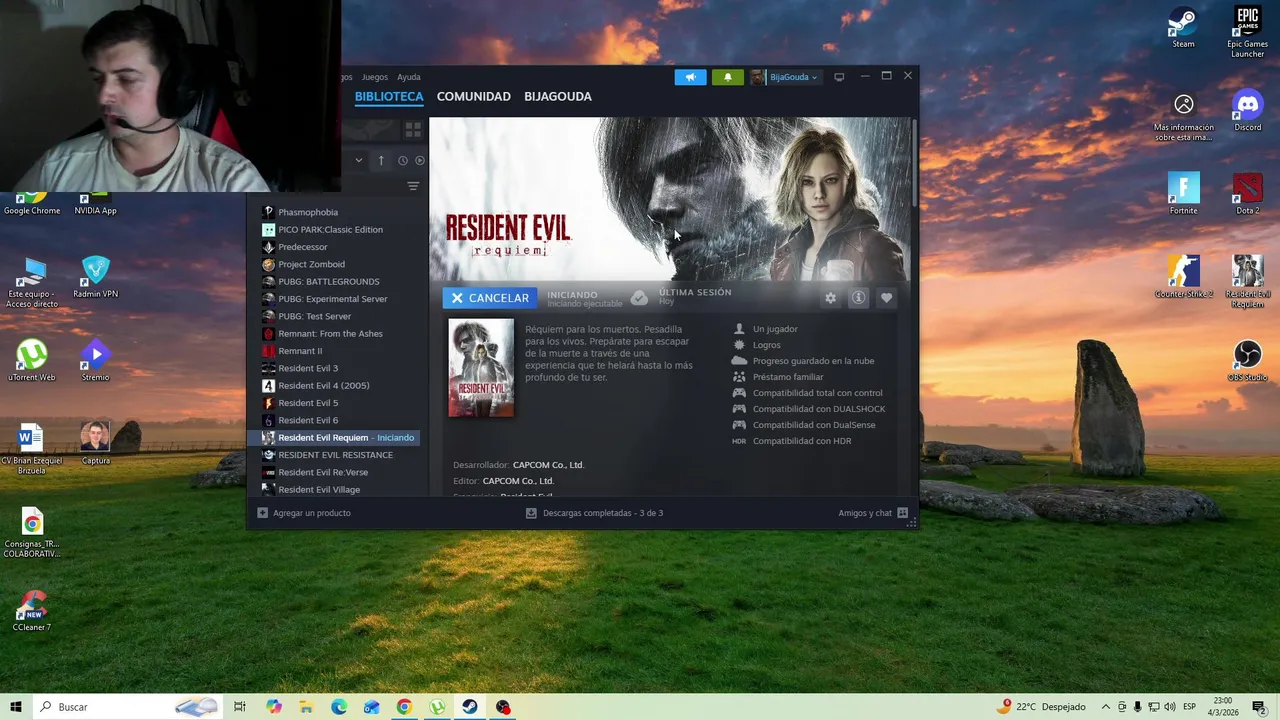The width and height of the screenshot is (1280, 720).
Task: Filter library by ready-to-play icon
Action: coord(420,160)
